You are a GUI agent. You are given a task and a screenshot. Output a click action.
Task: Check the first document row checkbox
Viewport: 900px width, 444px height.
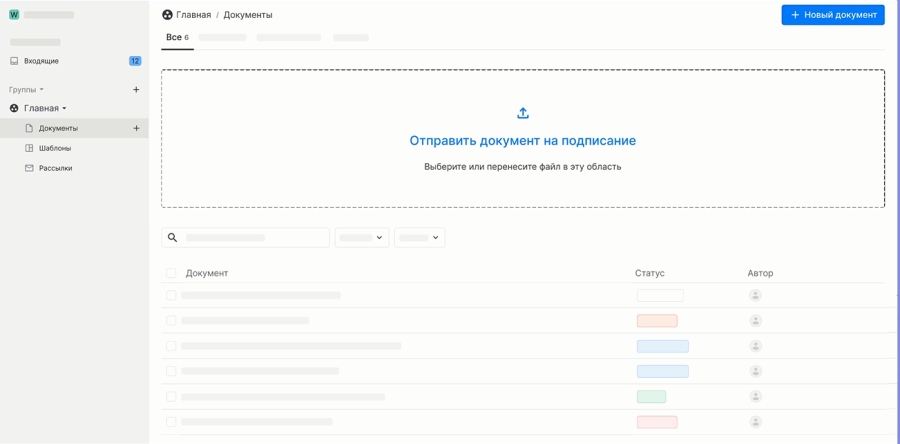coord(171,295)
